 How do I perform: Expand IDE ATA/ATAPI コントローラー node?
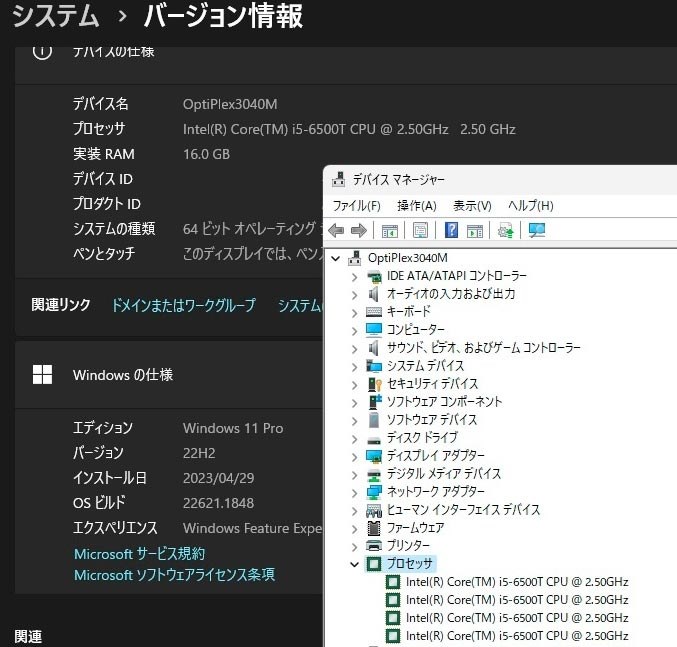click(x=354, y=277)
